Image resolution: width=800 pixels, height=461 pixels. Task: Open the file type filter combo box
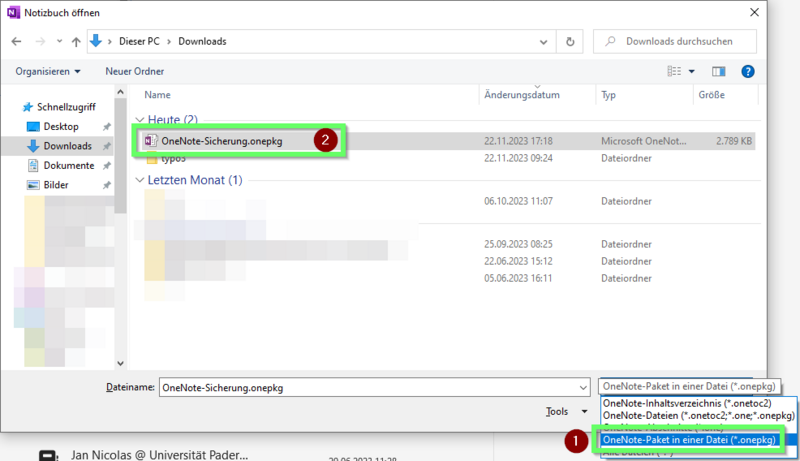(x=689, y=386)
